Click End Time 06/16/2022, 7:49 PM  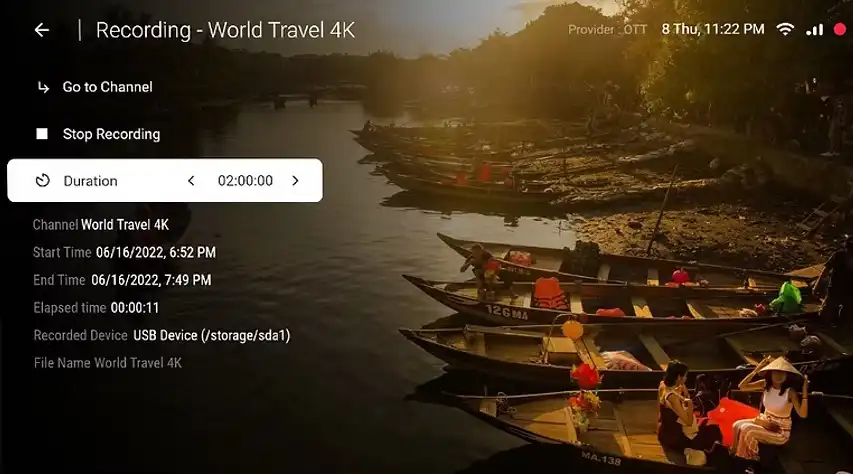click(x=122, y=280)
